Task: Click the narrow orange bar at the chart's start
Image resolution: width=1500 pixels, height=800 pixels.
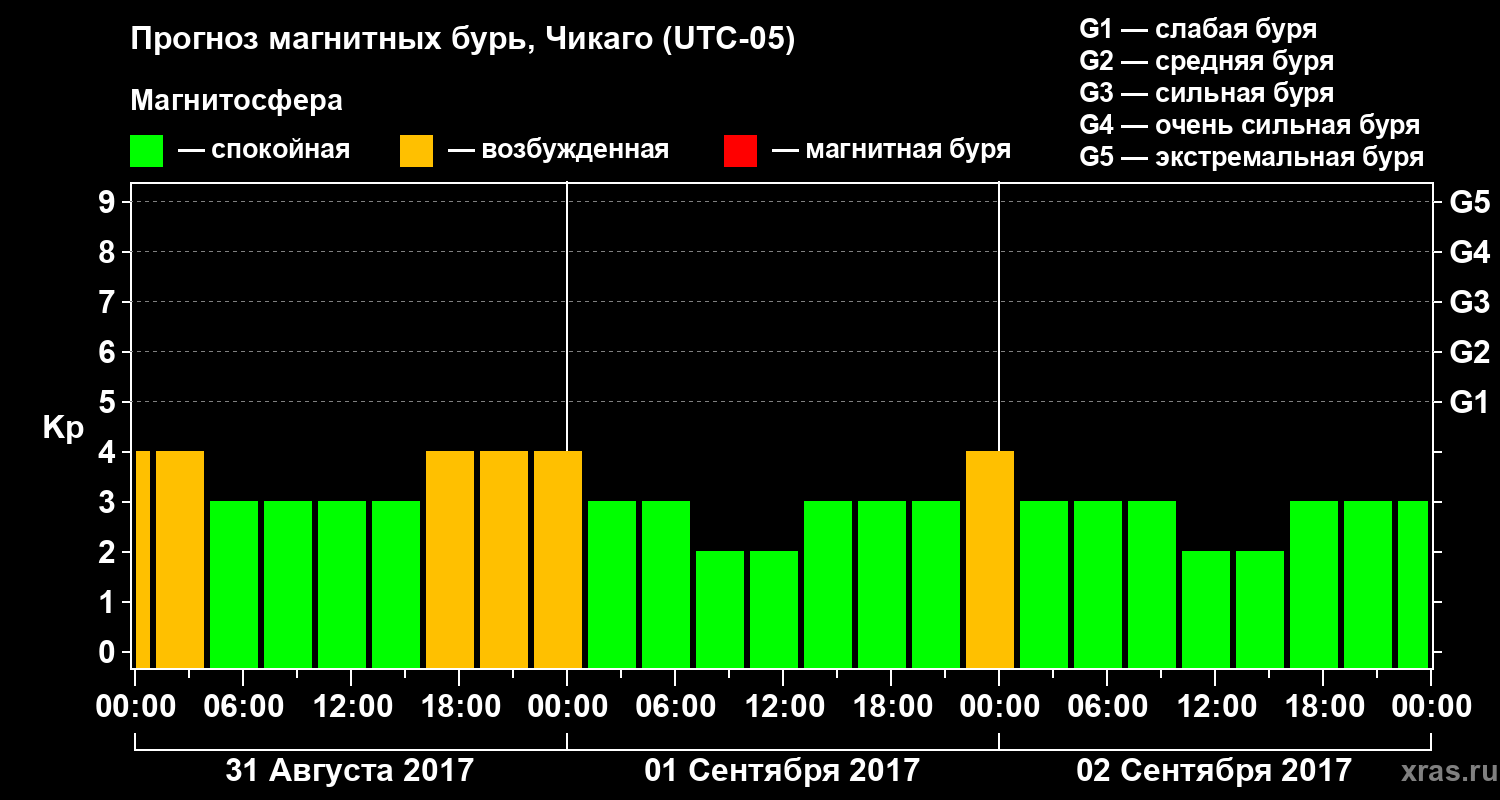Action: (142, 559)
